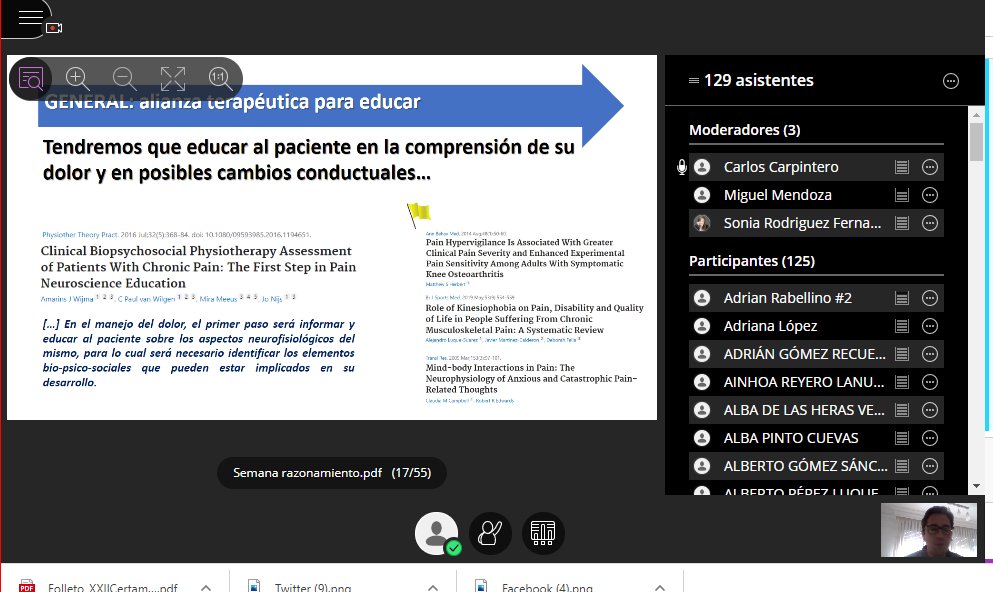This screenshot has height=592, width=993.
Task: Fit the slide with best-fit icon
Action: 172,79
